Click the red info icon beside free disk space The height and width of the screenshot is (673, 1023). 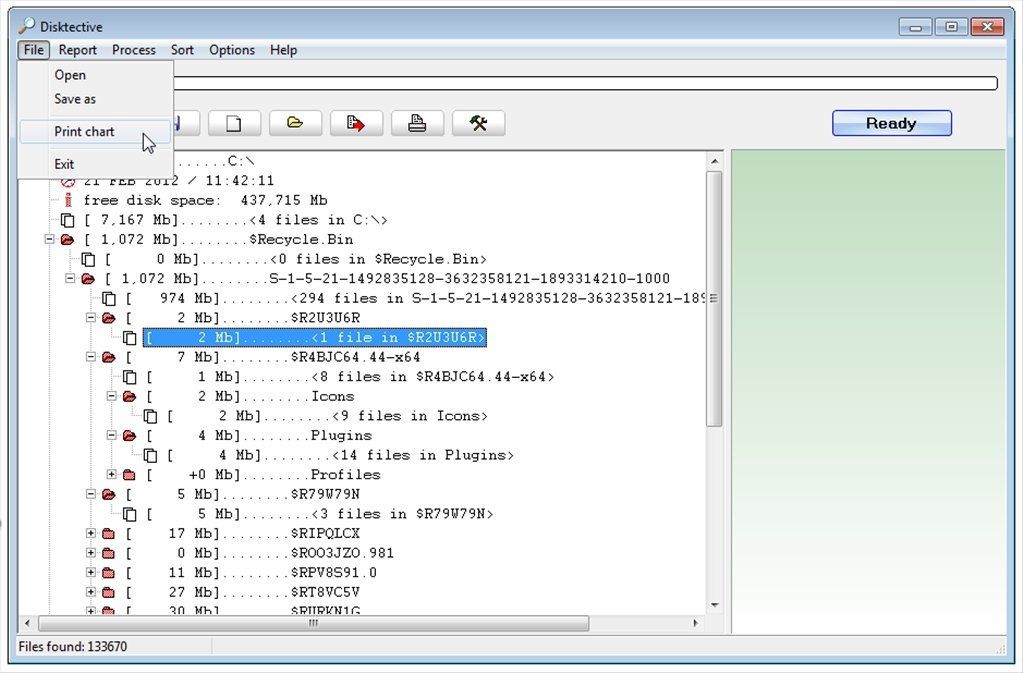(x=68, y=200)
